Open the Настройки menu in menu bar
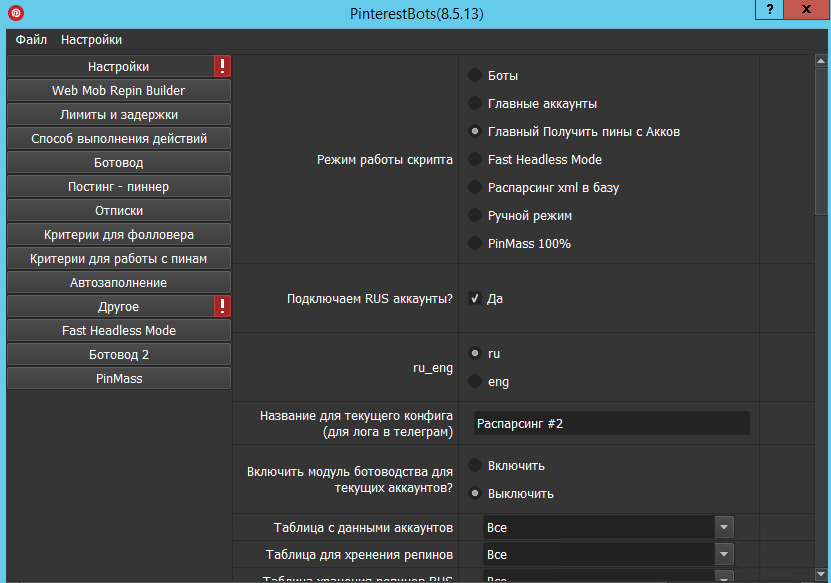The height and width of the screenshot is (583, 831). pyautogui.click(x=91, y=40)
